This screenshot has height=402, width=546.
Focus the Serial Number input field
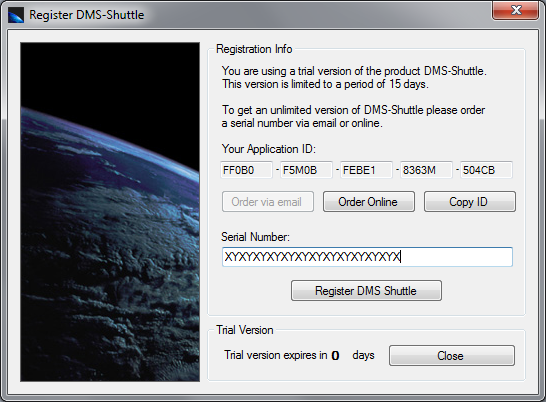(367, 257)
